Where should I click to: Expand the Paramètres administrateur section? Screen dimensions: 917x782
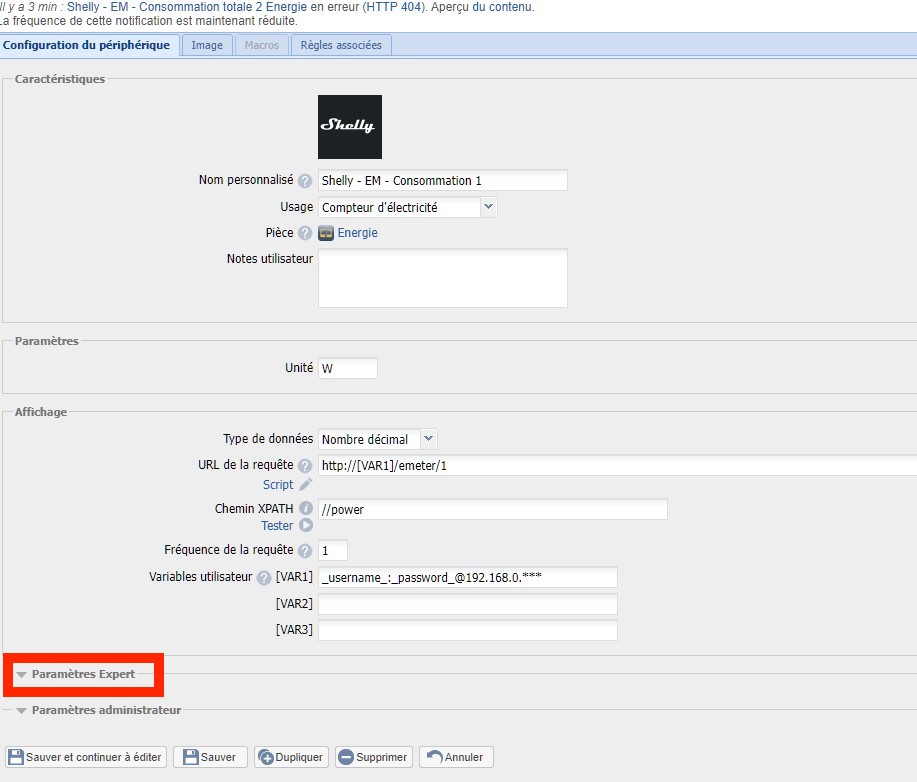[106, 710]
